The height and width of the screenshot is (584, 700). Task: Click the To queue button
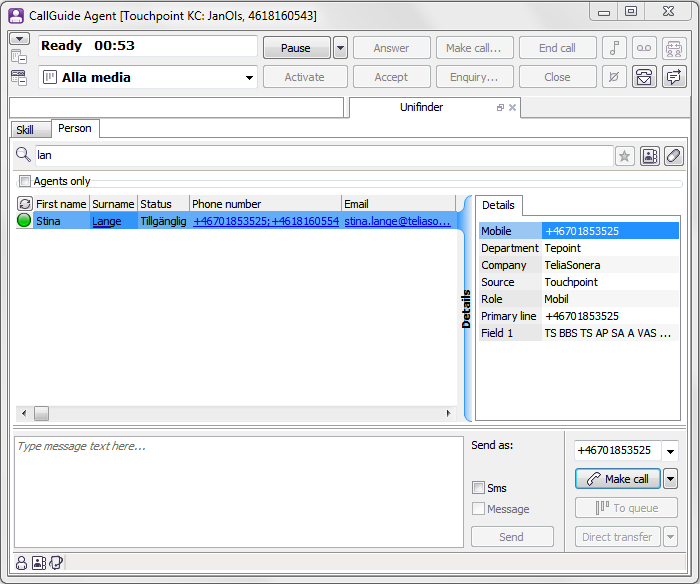pyautogui.click(x=626, y=508)
